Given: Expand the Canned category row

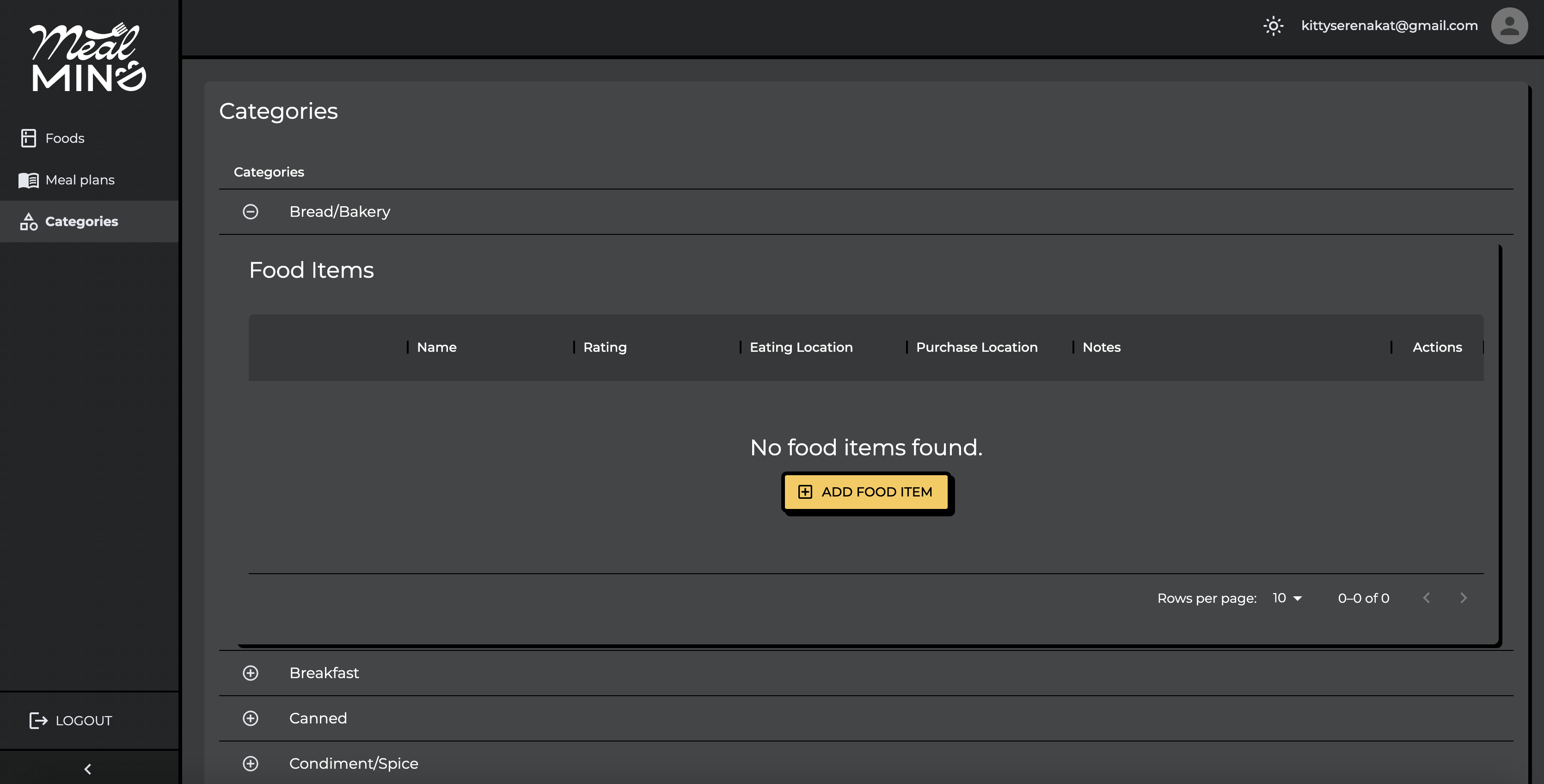Looking at the screenshot, I should point(251,718).
